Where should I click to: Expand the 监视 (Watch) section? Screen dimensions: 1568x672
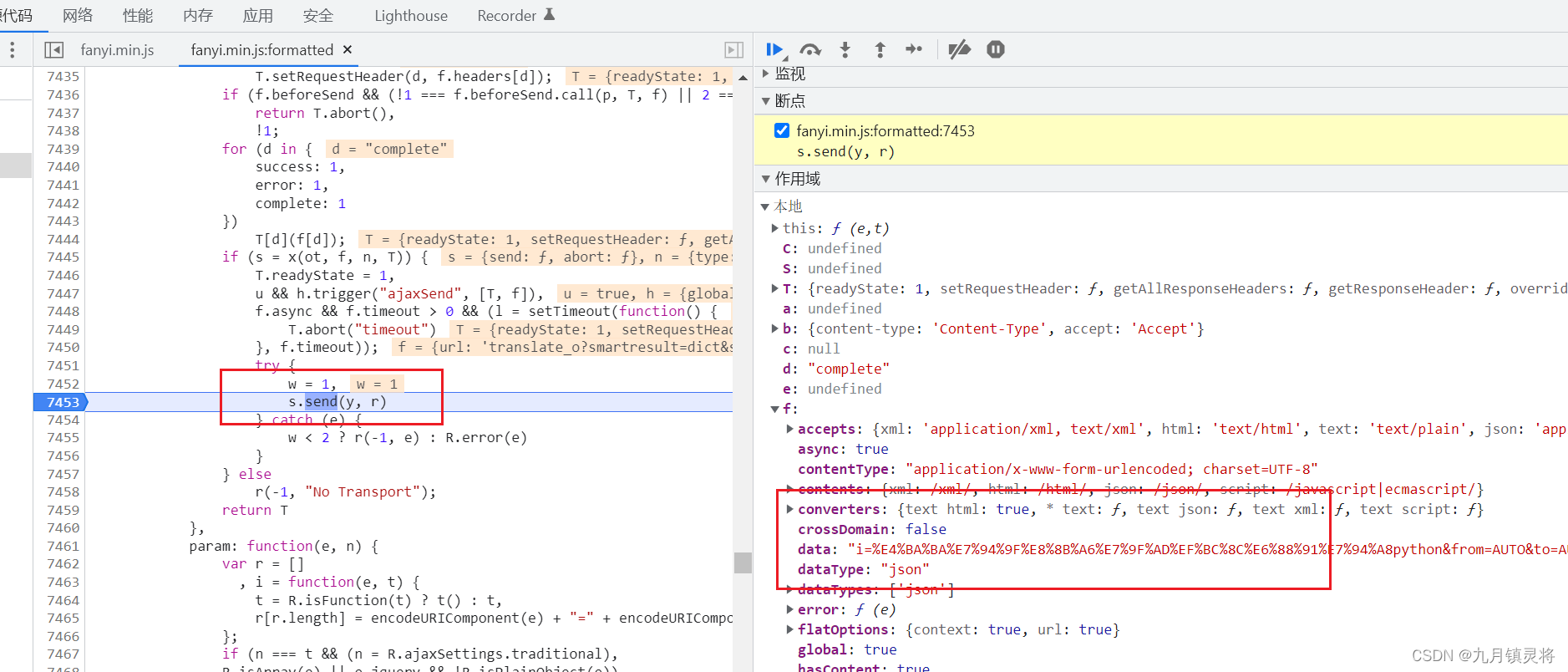click(x=765, y=74)
